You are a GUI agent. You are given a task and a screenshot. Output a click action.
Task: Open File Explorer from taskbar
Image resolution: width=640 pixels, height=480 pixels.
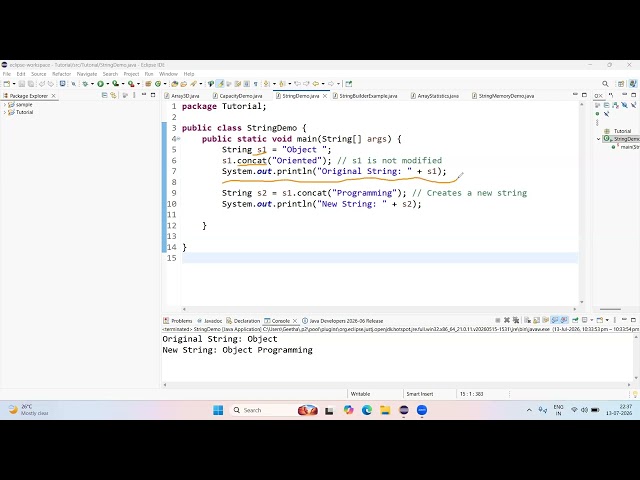(x=385, y=410)
